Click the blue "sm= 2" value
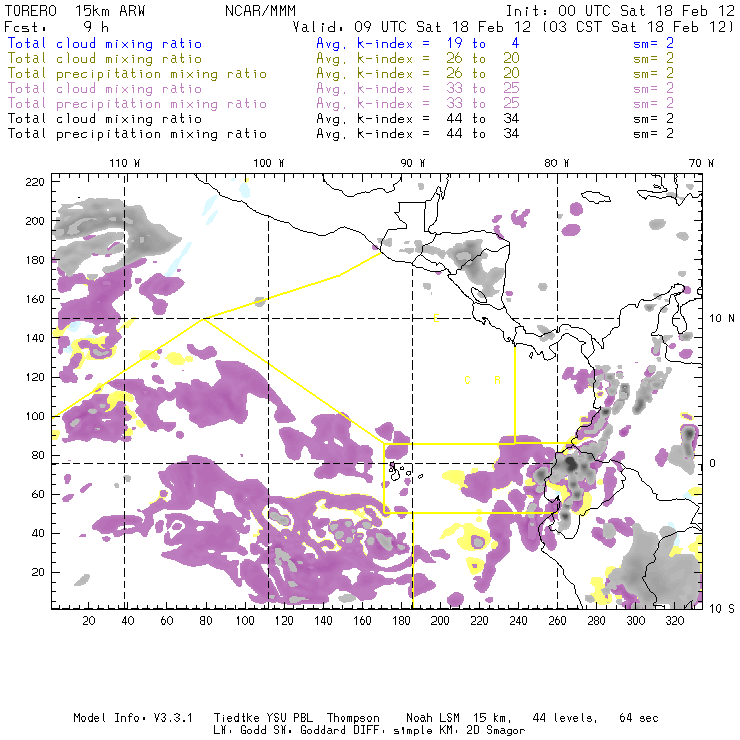740x740 pixels. click(x=653, y=44)
